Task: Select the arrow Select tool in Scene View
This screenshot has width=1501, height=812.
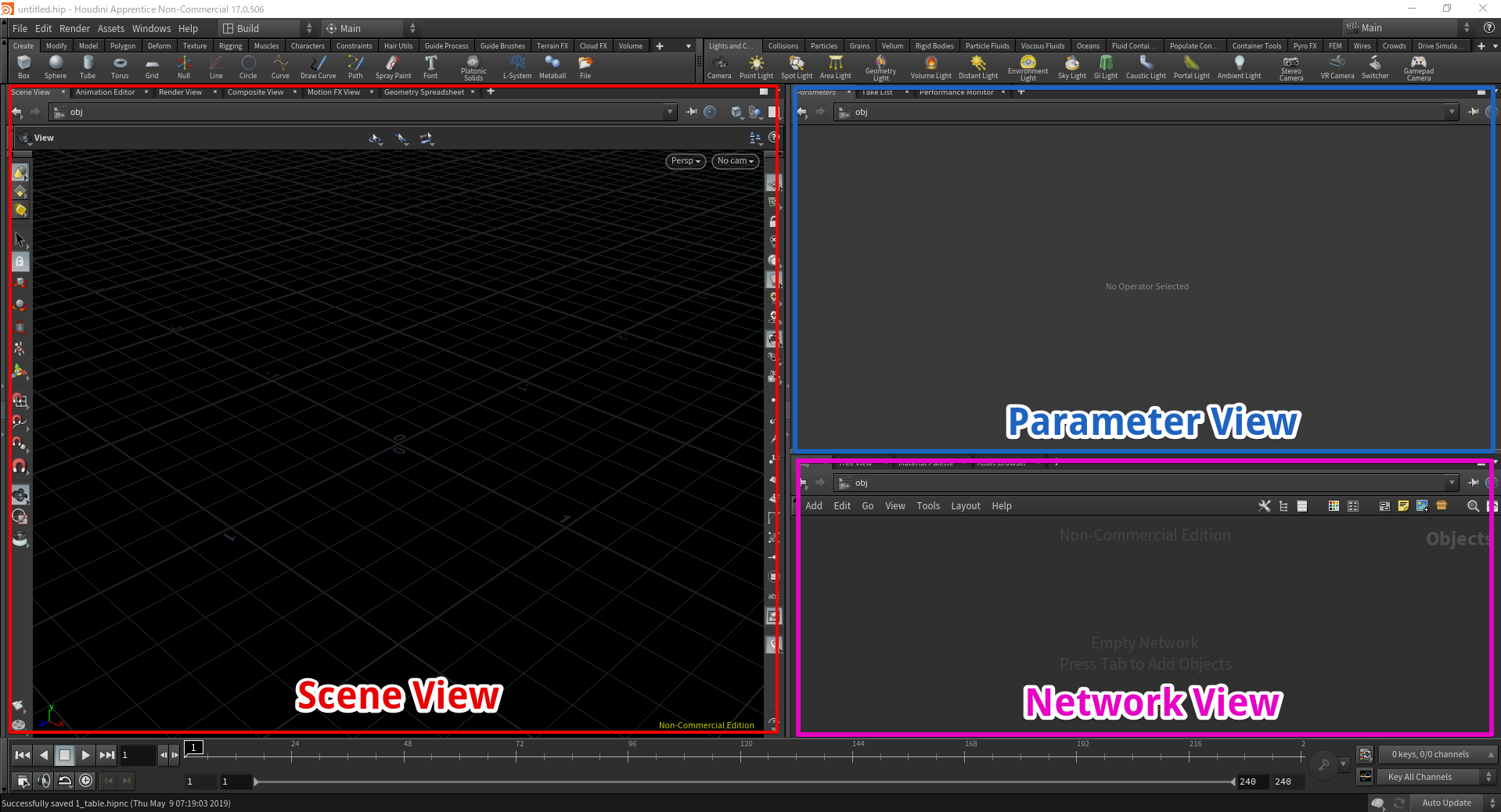Action: pos(20,239)
